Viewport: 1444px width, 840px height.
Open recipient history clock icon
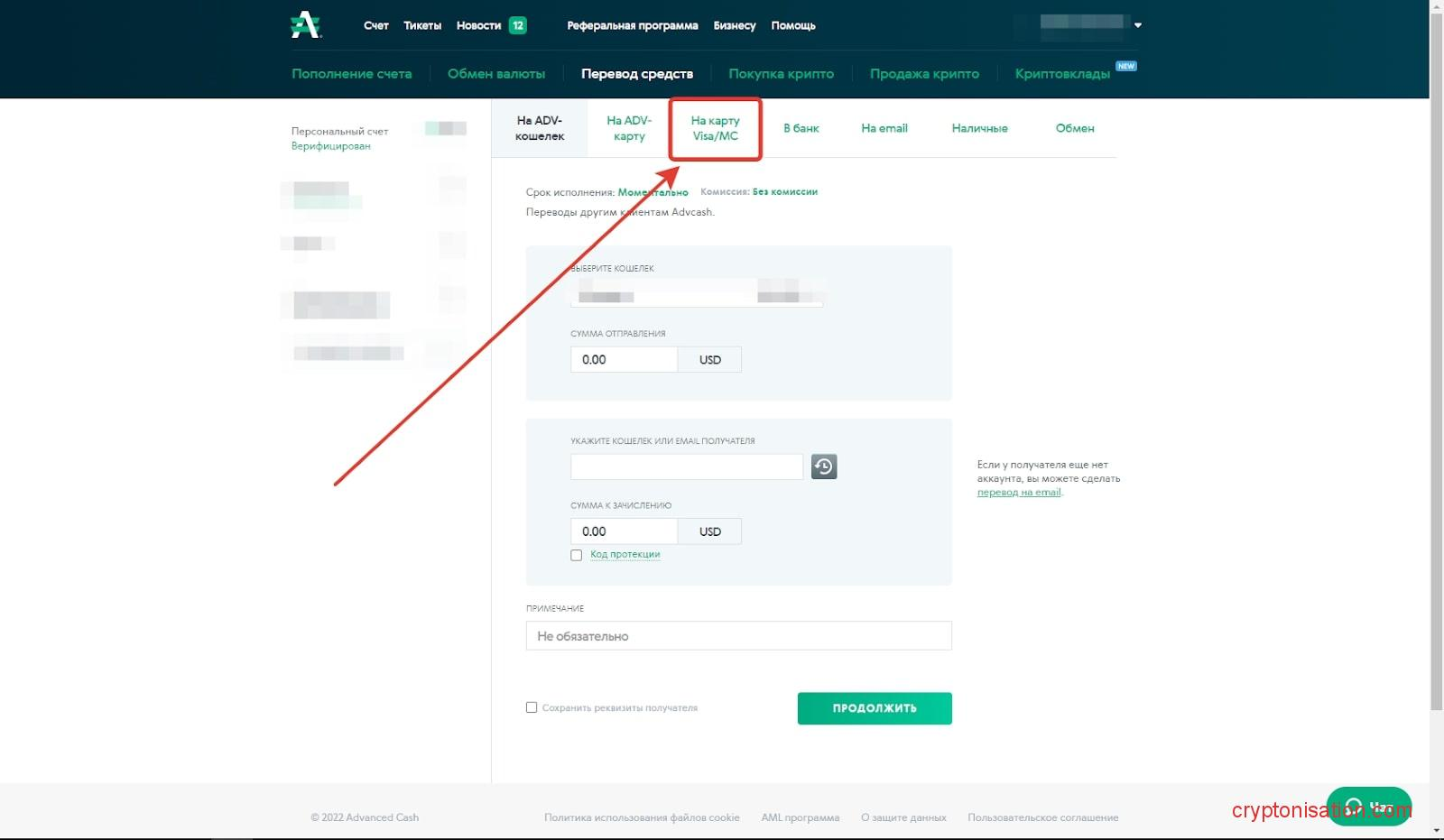click(x=823, y=466)
